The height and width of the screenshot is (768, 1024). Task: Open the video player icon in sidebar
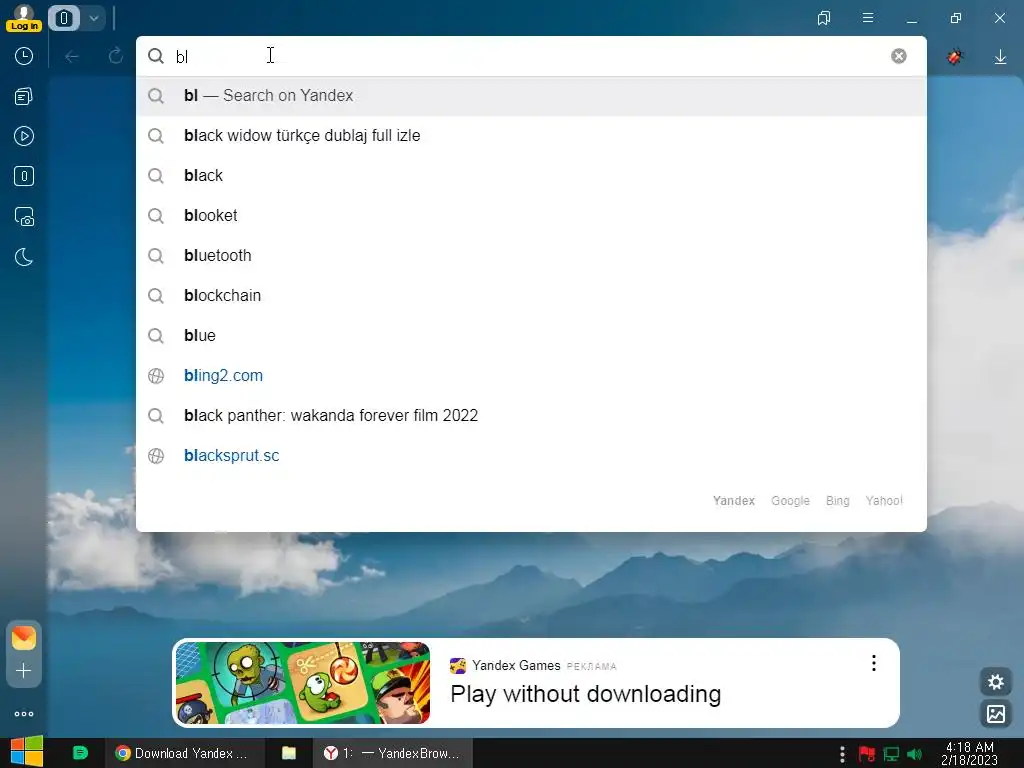24,136
